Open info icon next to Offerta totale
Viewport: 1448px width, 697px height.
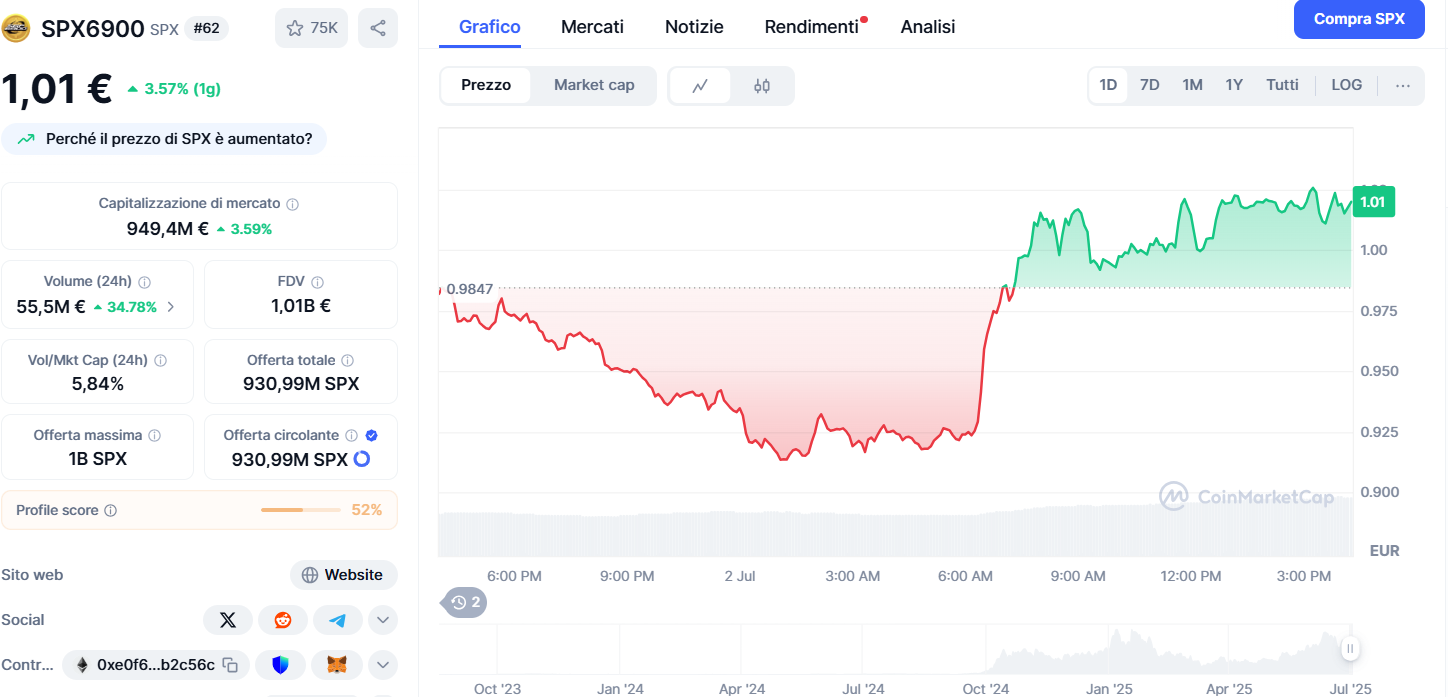coord(347,360)
